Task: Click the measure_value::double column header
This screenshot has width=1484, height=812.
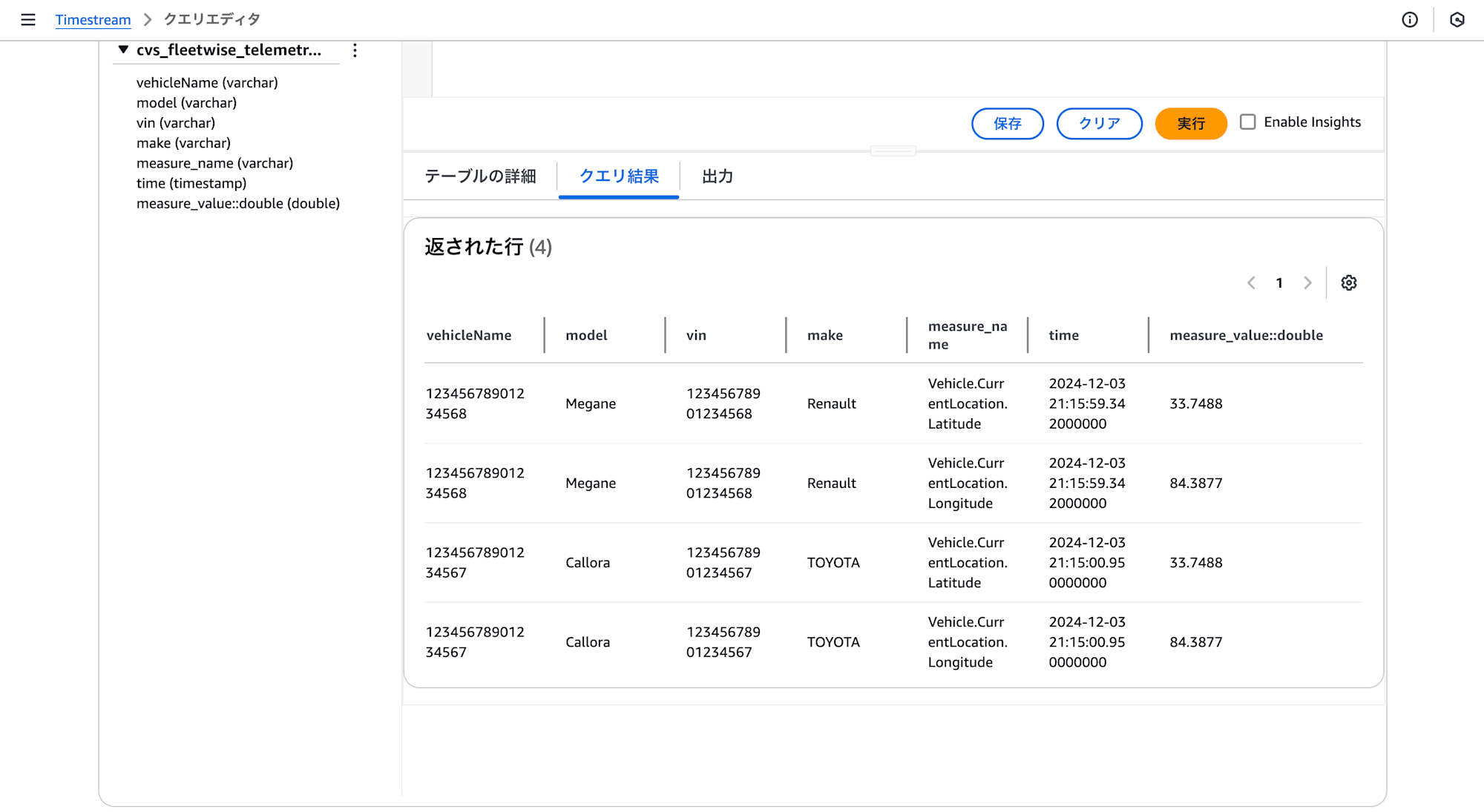Action: pos(1247,335)
